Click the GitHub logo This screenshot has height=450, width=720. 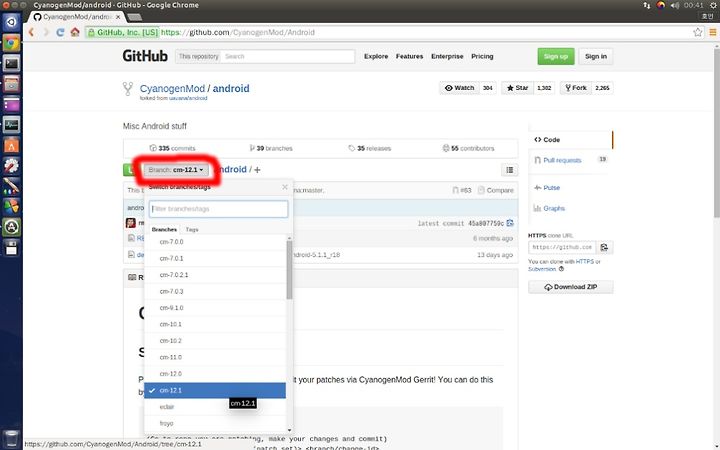(145, 56)
